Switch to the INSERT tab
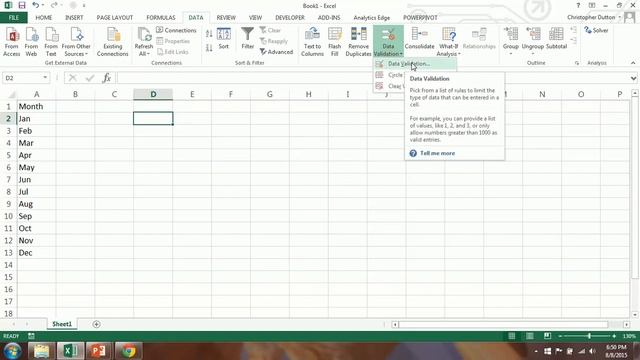 pyautogui.click(x=74, y=18)
